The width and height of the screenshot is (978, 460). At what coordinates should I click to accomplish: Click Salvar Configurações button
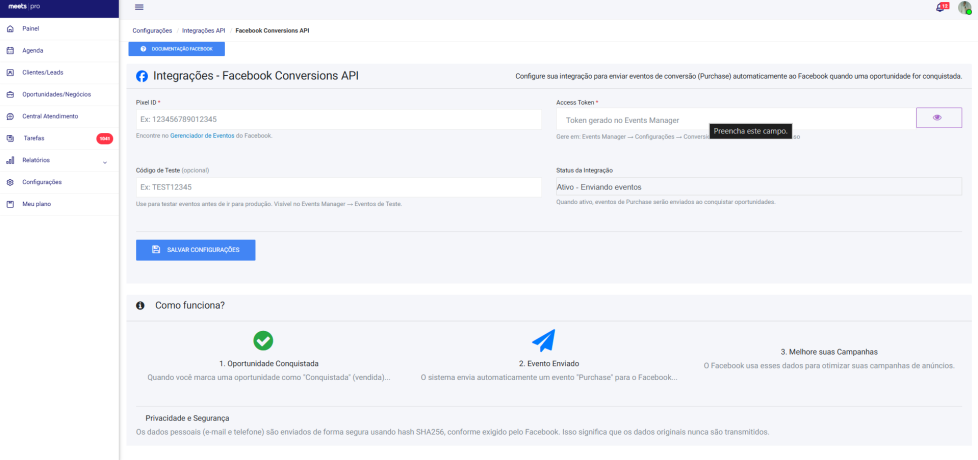click(196, 250)
